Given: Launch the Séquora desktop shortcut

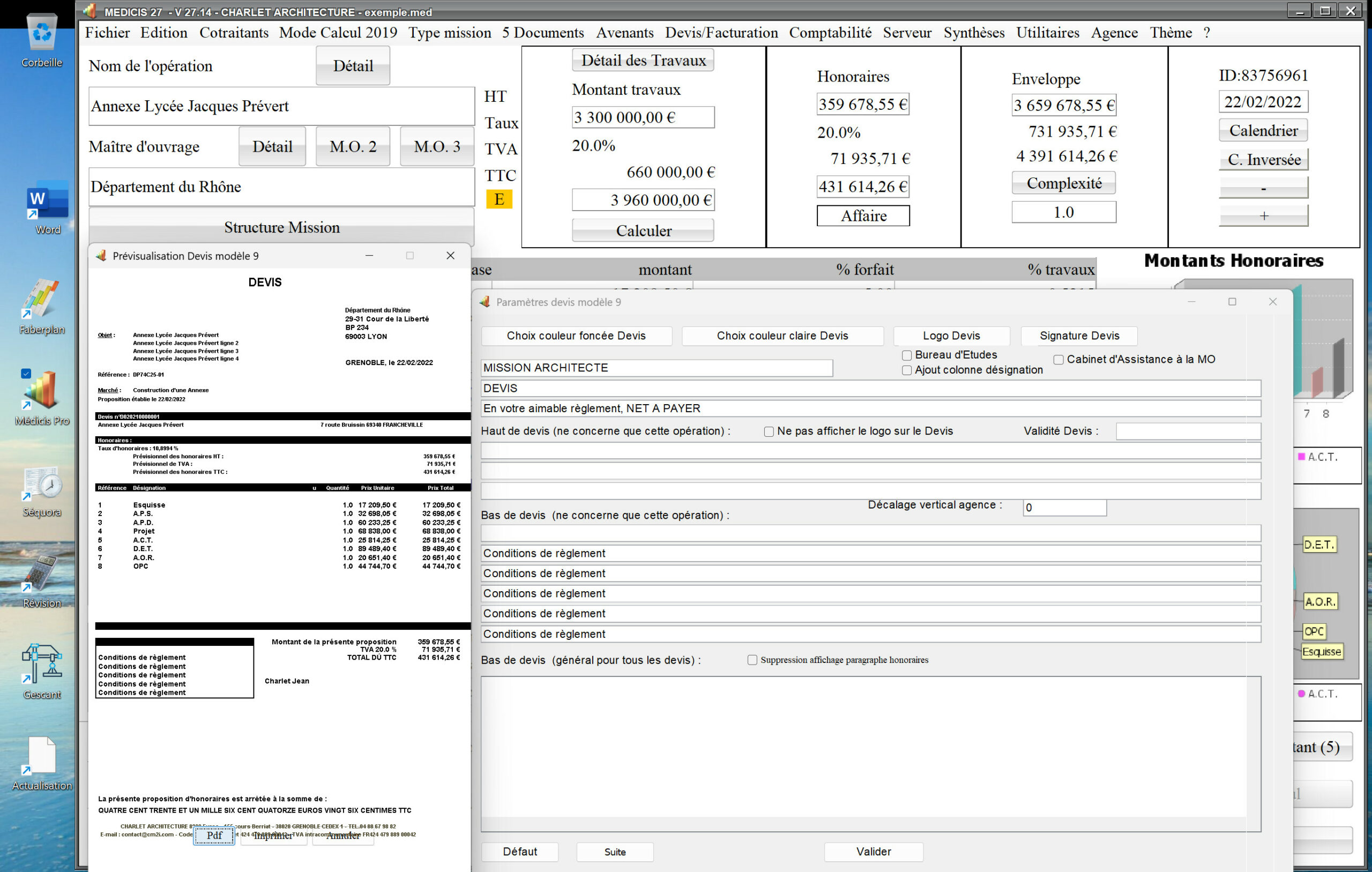Looking at the screenshot, I should click(41, 485).
